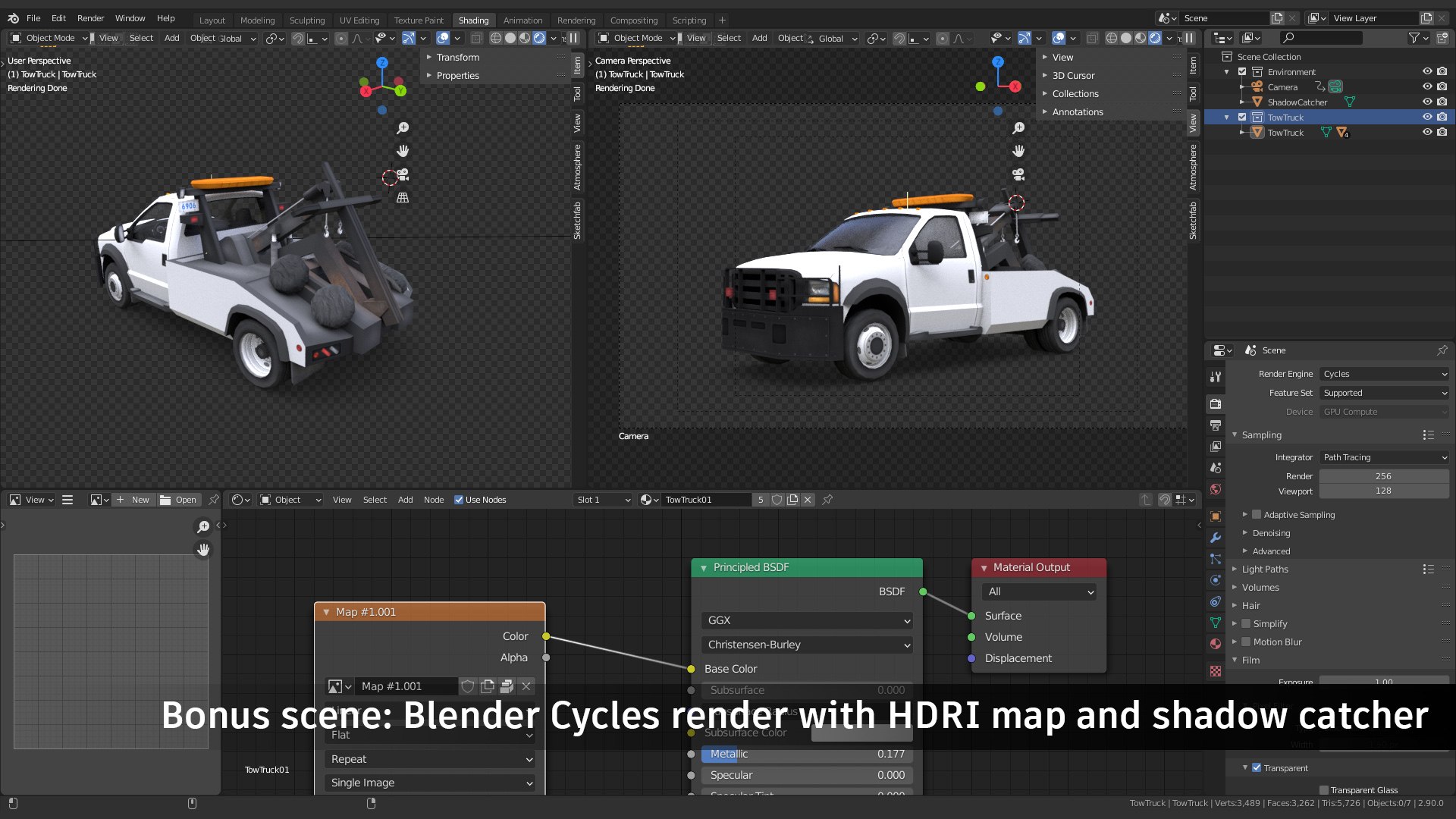
Task: Collapse the Principled BSDF node
Action: click(x=703, y=568)
